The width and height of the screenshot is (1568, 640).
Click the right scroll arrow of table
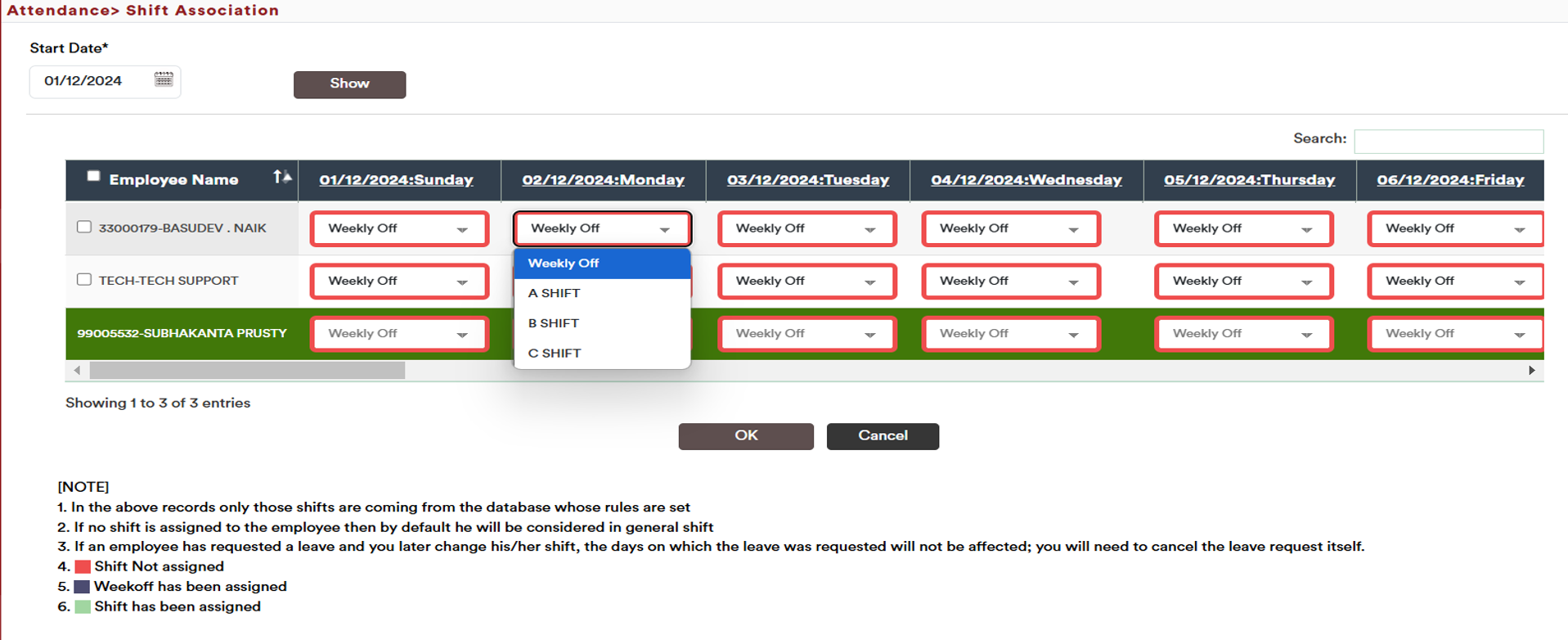click(x=1531, y=371)
